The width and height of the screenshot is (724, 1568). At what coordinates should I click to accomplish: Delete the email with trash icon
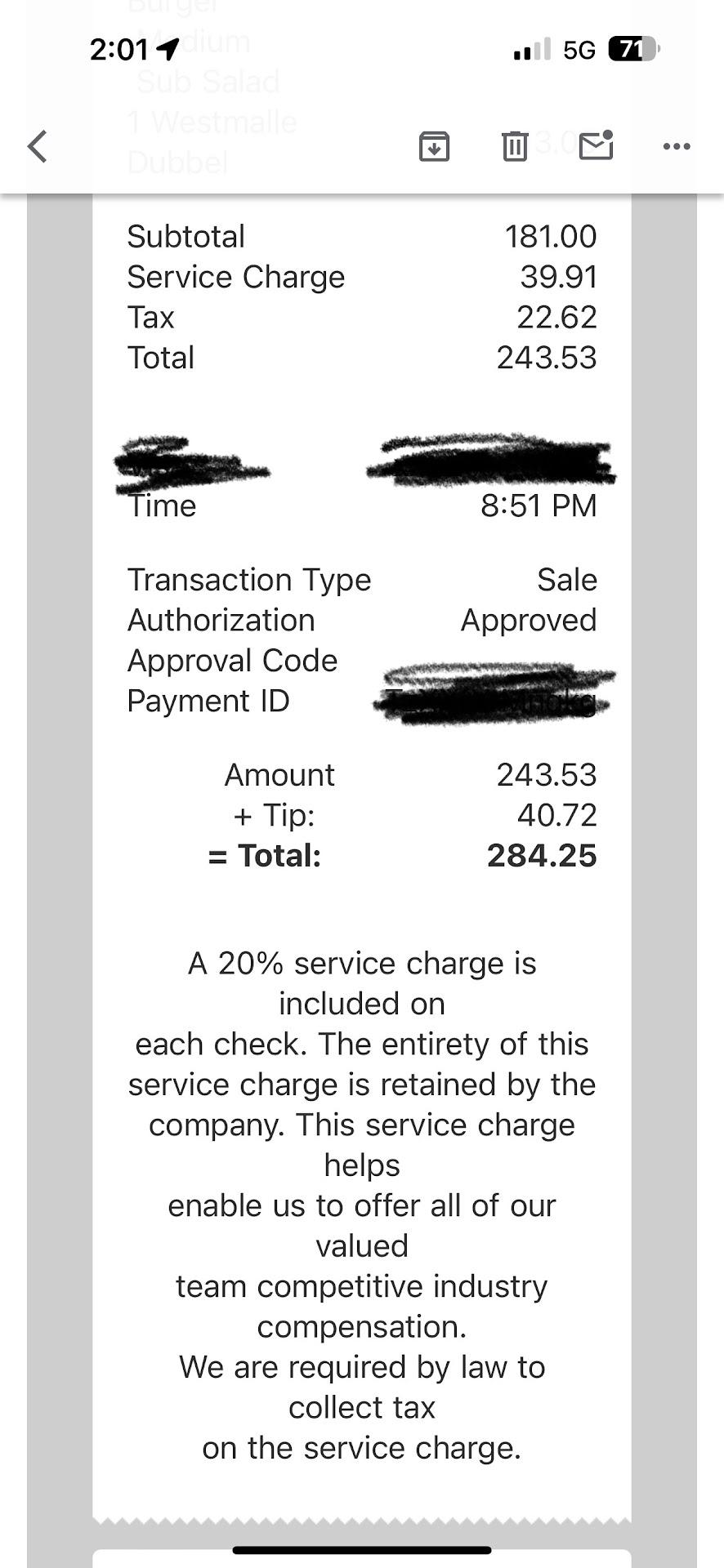click(514, 146)
